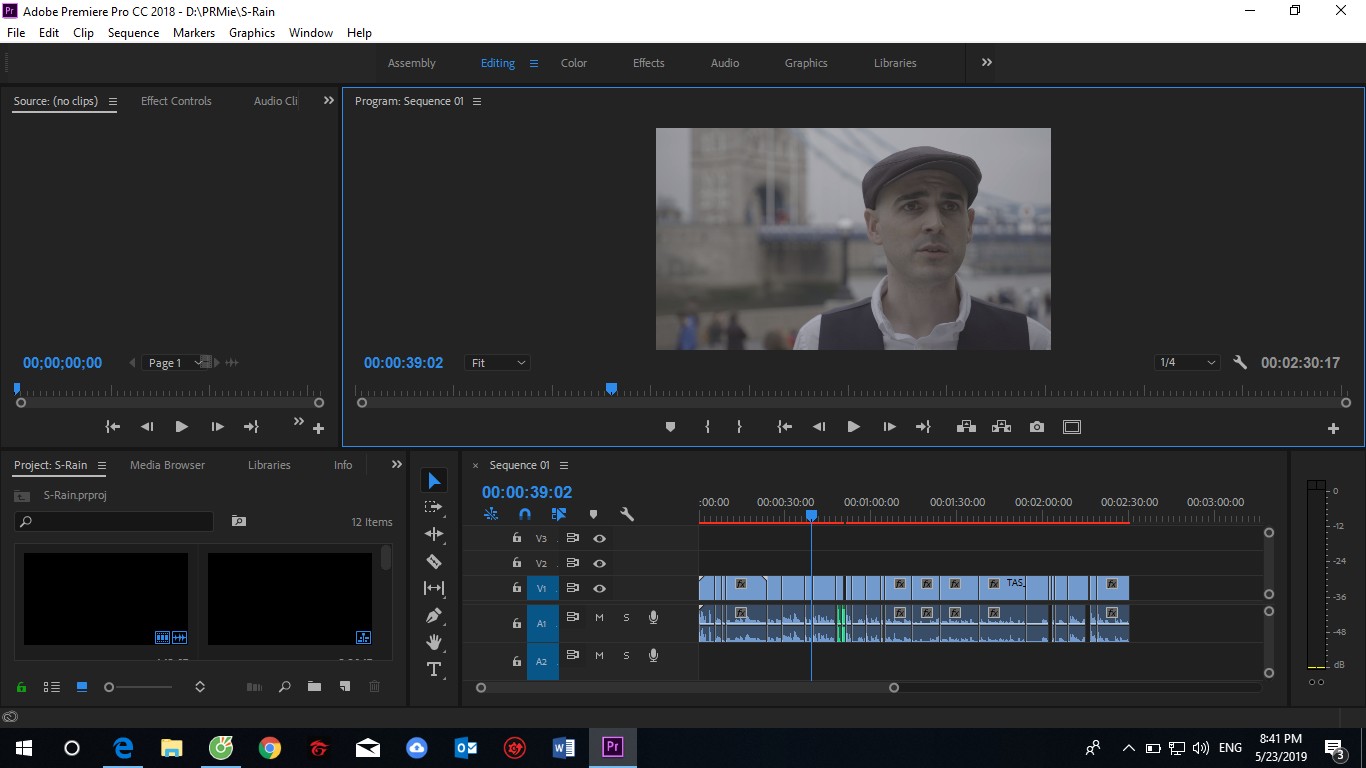
Task: Select the Type tool
Action: pyautogui.click(x=434, y=669)
